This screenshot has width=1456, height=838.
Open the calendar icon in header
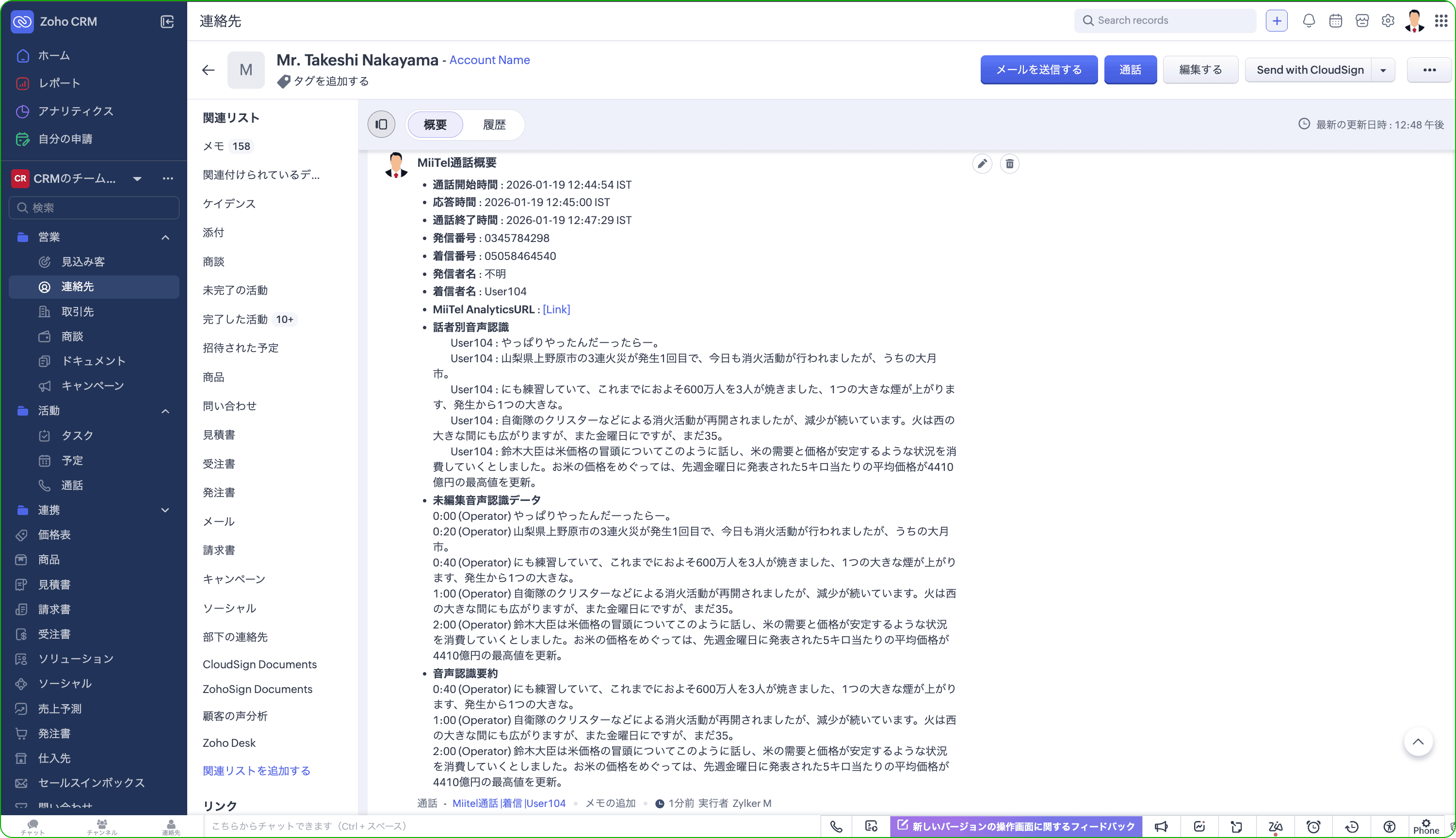[x=1336, y=21]
